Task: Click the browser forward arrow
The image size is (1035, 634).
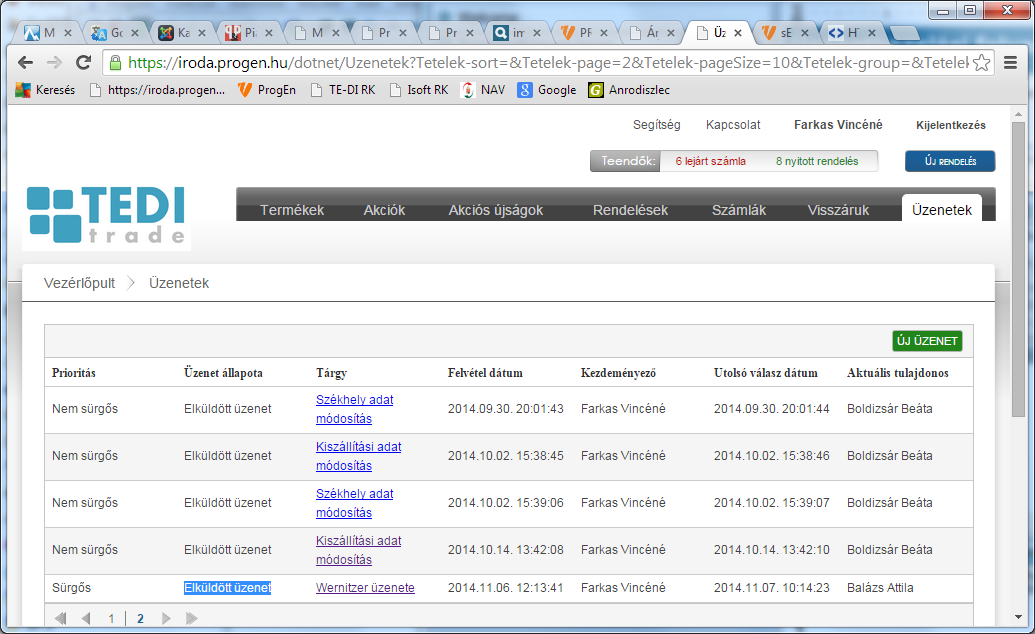Action: tap(54, 63)
